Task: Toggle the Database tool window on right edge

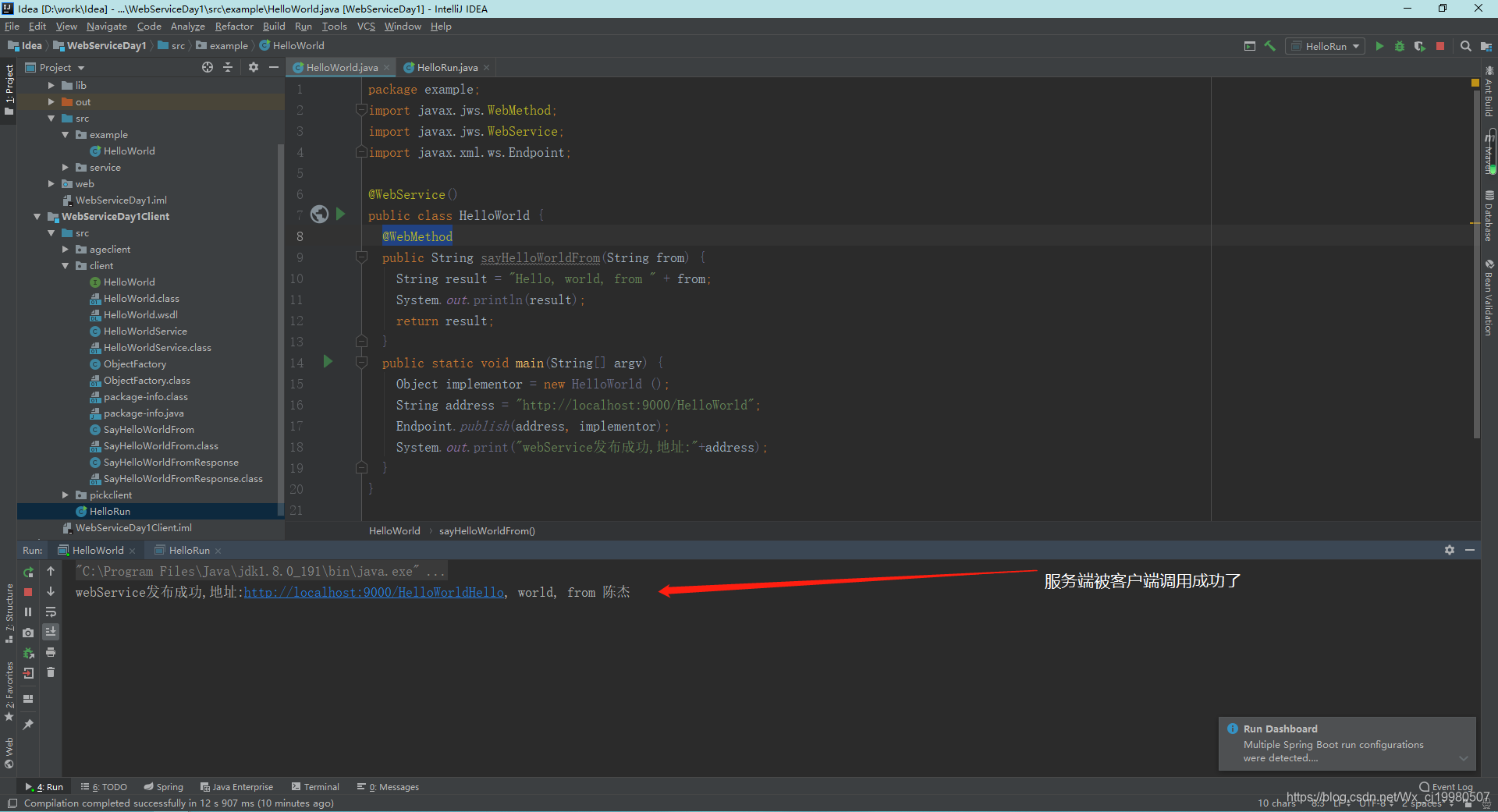Action: pyautogui.click(x=1489, y=216)
